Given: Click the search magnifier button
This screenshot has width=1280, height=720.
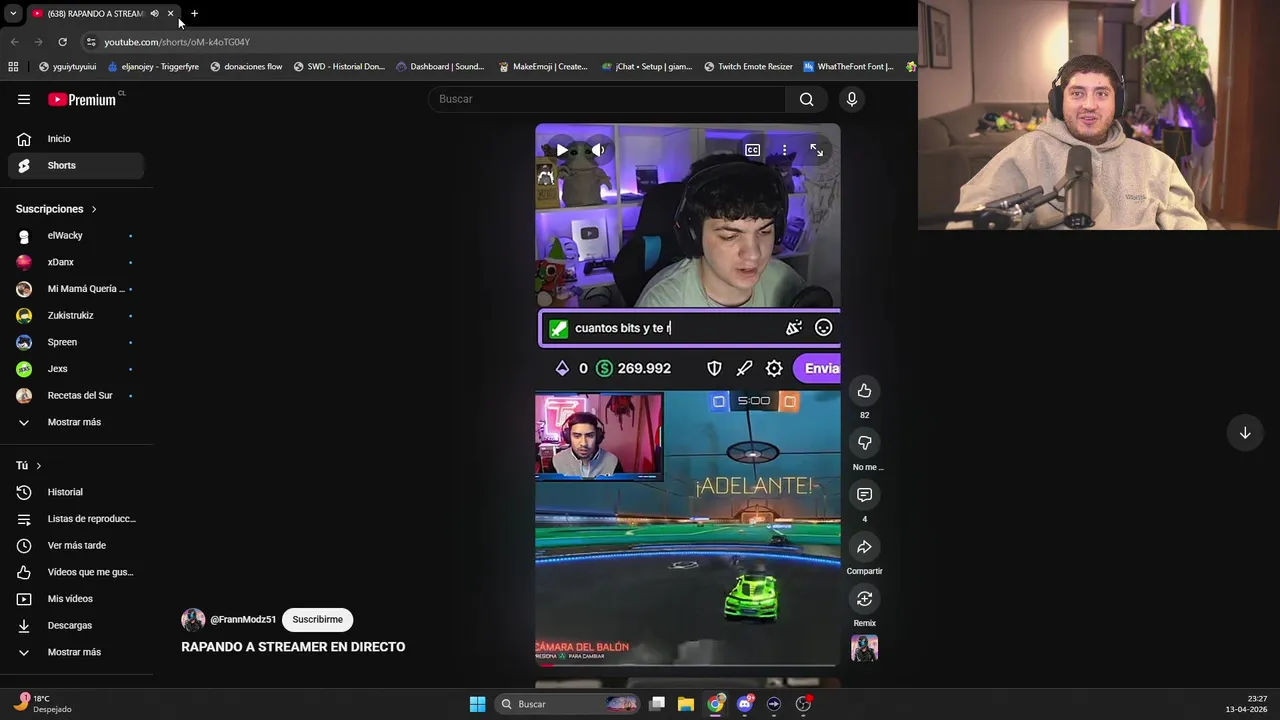Looking at the screenshot, I should click(806, 99).
